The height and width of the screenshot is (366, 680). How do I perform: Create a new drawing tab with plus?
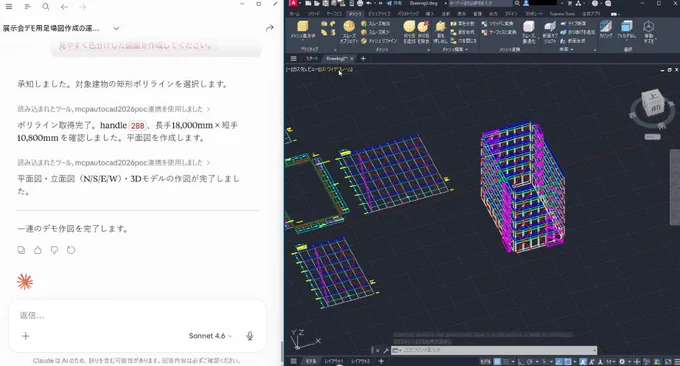pyautogui.click(x=363, y=58)
